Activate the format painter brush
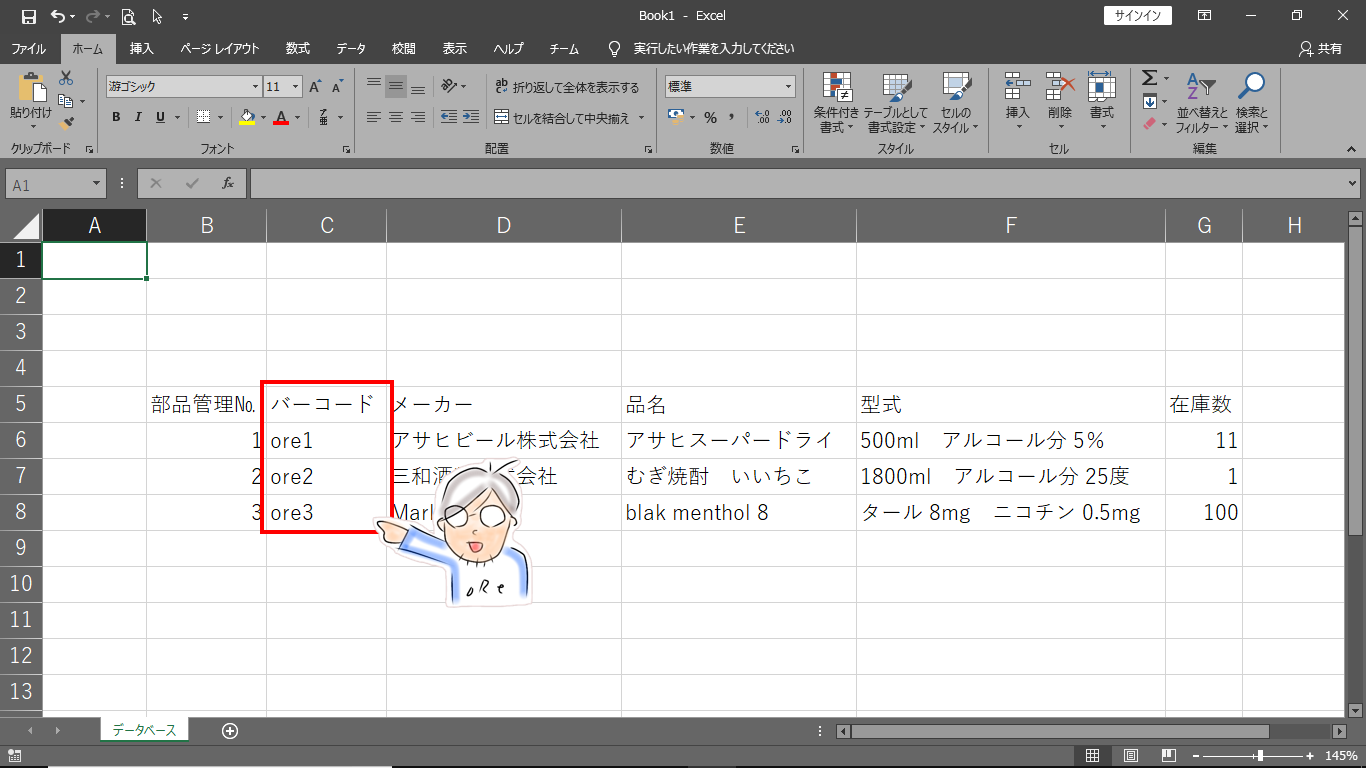1366x768 pixels. [x=66, y=123]
